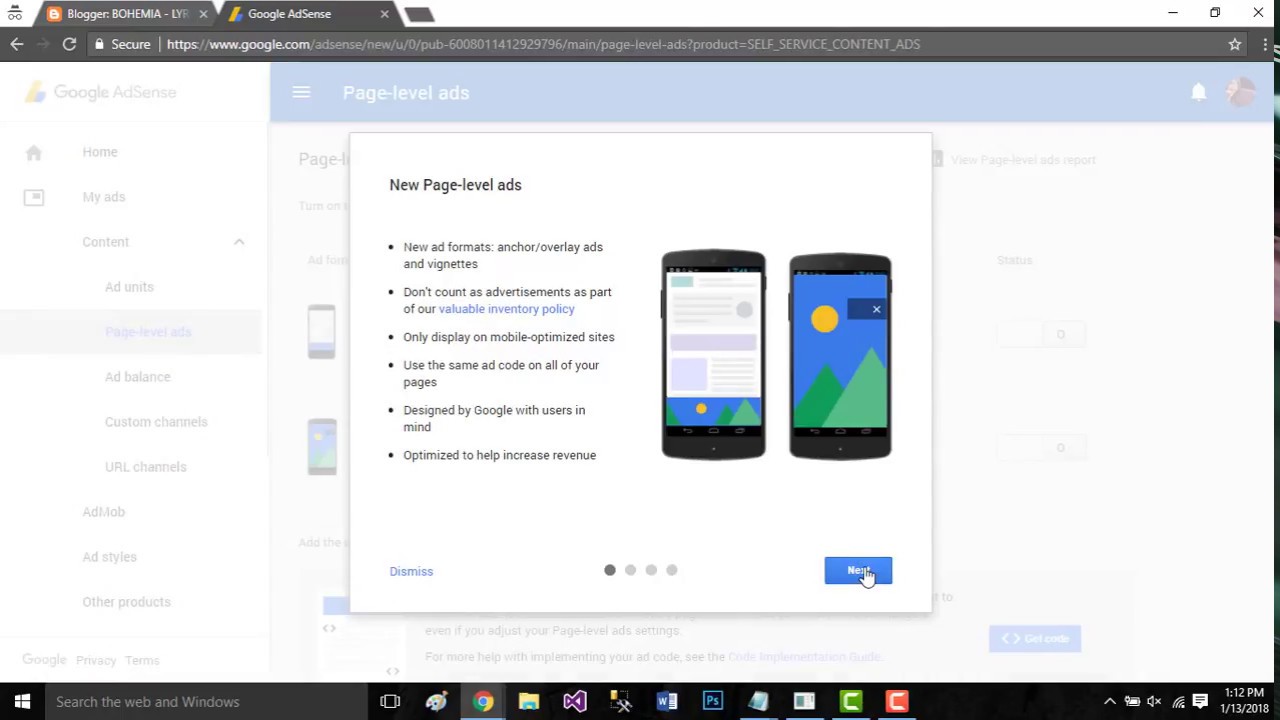
Task: Jump to the third pagination dot
Action: (651, 570)
